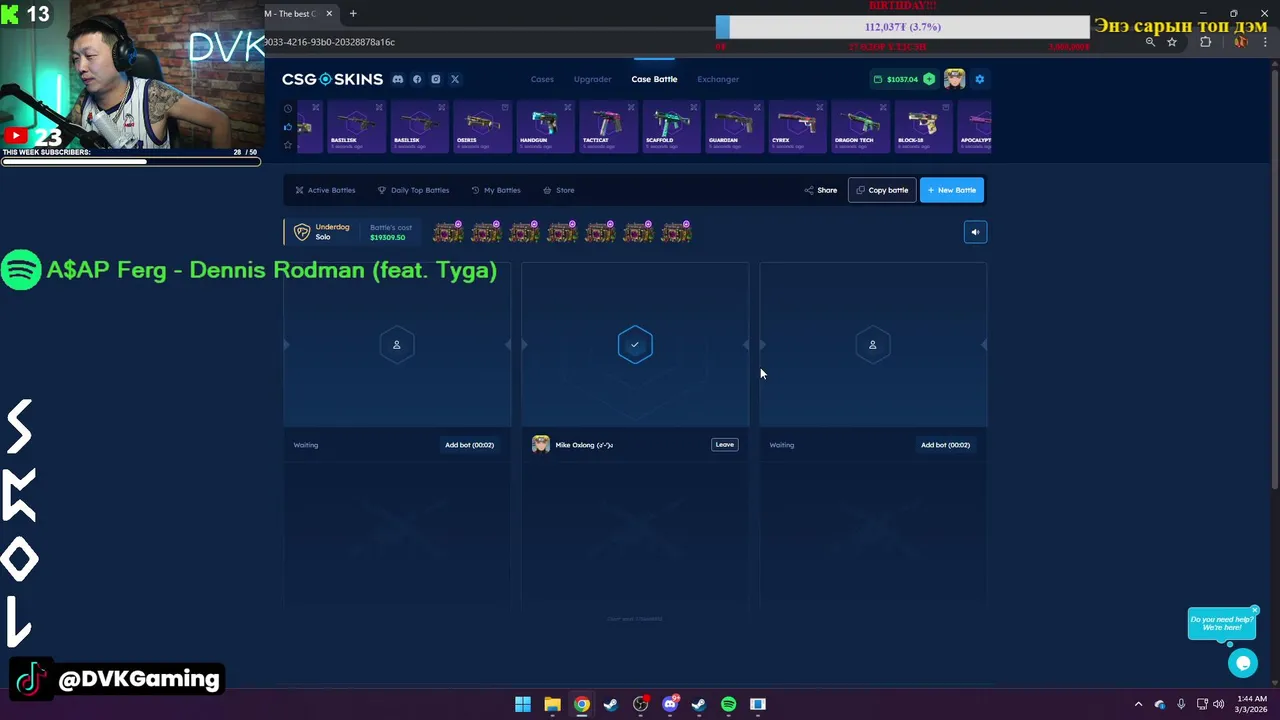The image size is (1280, 720).
Task: Open the Windows Start menu
Action: [523, 704]
